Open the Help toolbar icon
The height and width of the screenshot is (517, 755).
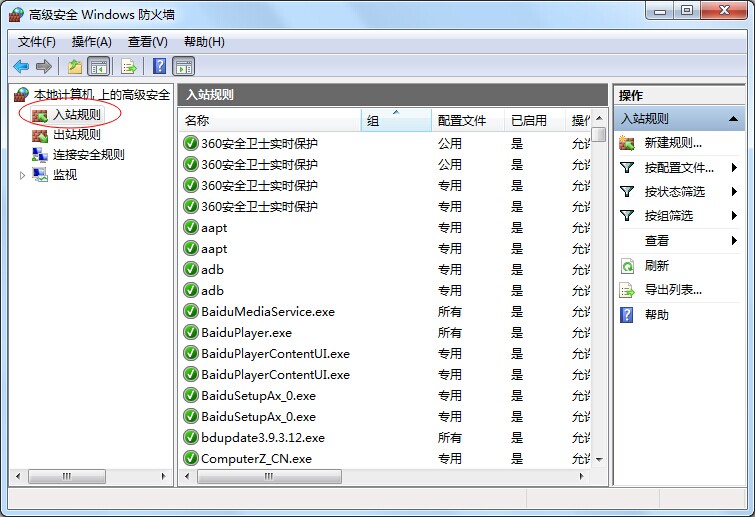(x=159, y=66)
